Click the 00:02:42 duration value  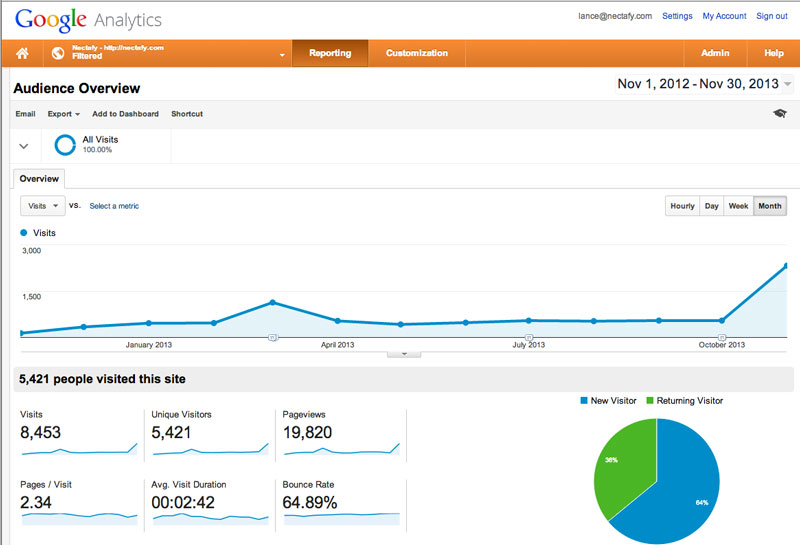(183, 503)
